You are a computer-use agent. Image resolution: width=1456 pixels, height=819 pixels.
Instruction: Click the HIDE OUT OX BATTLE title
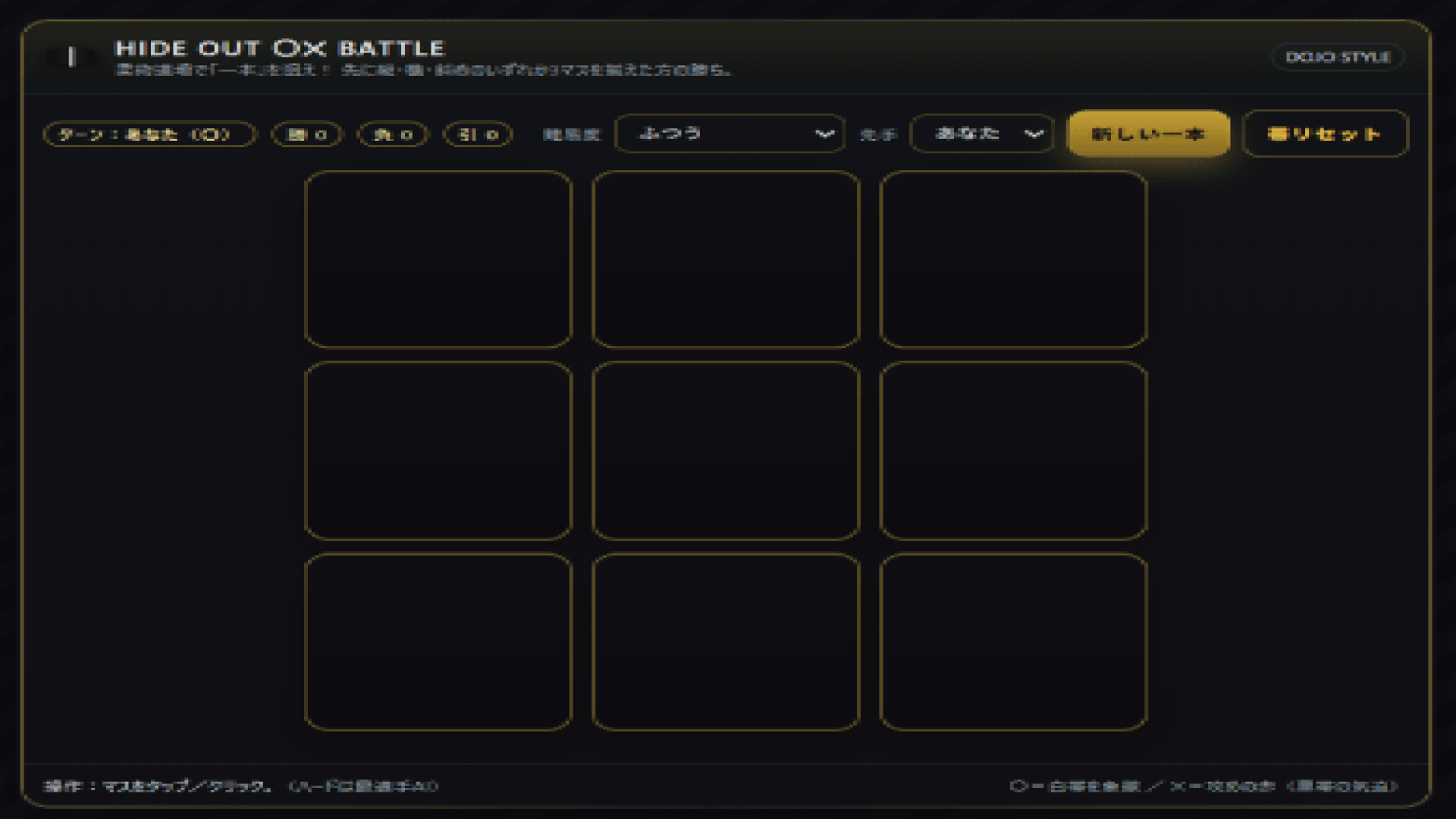[279, 49]
